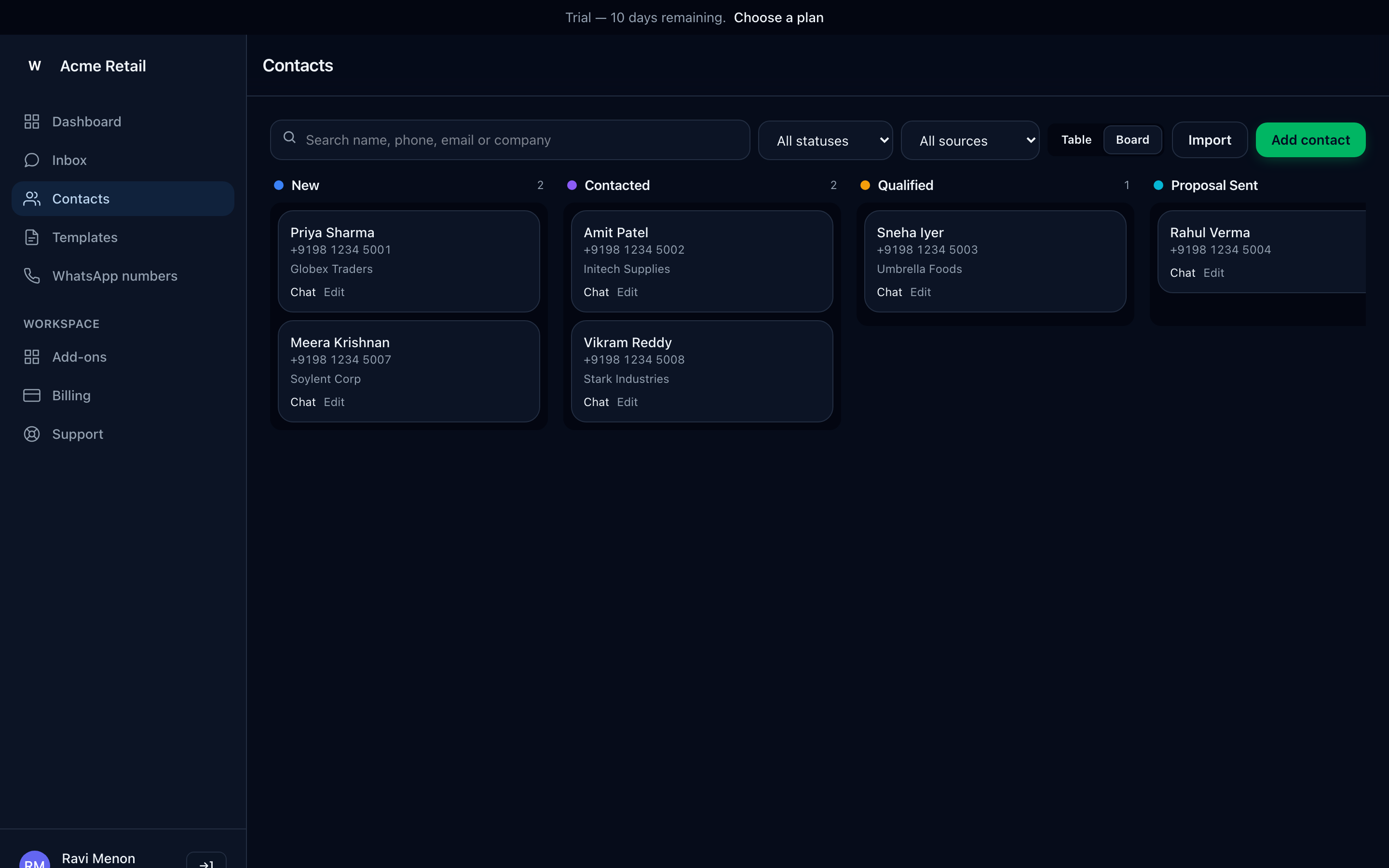This screenshot has height=868, width=1389.
Task: Click phone number +9198 1234 5007
Action: [340, 360]
